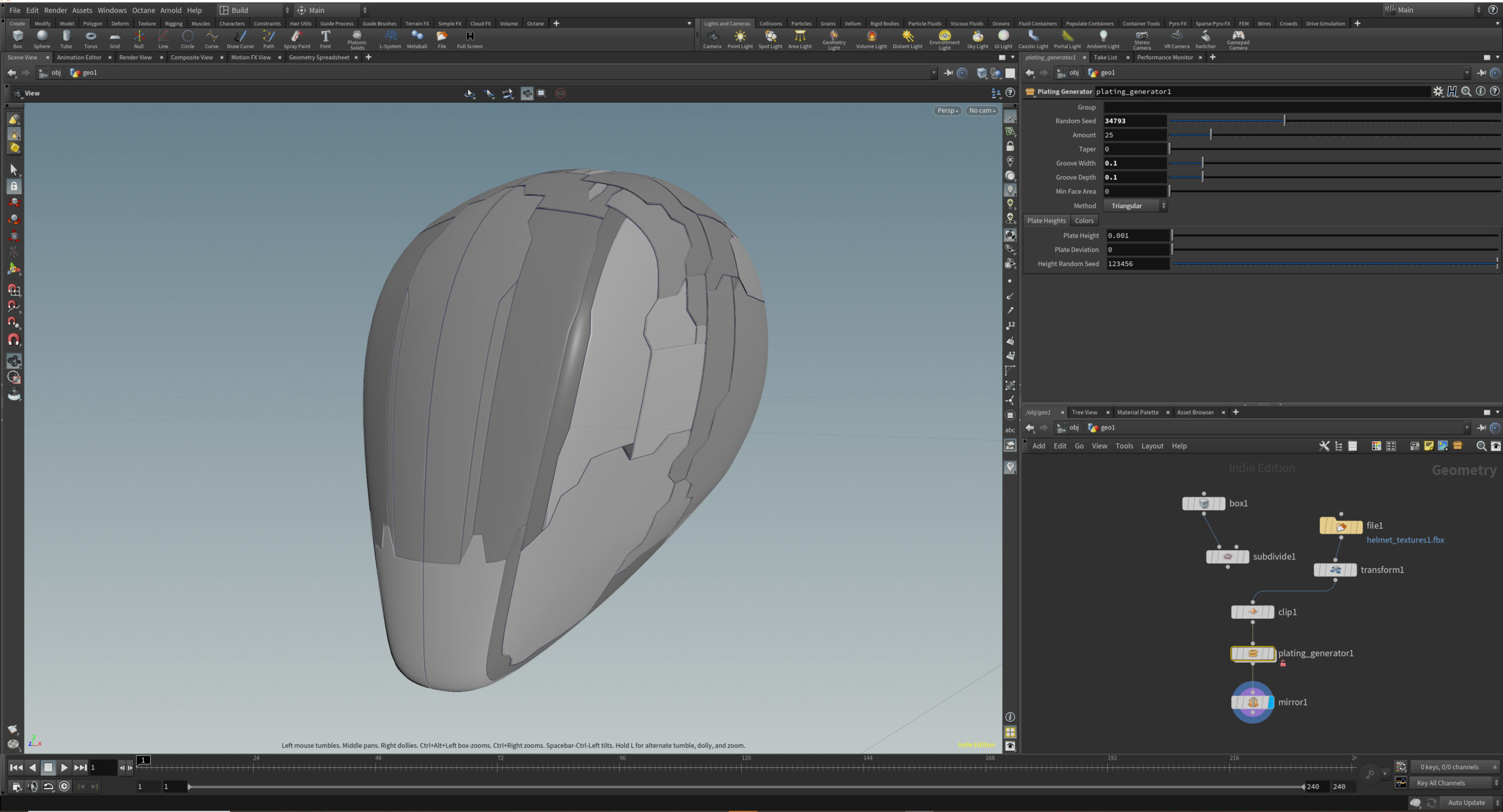This screenshot has height=812, width=1503.
Task: Add background image in network editor
Action: tap(1443, 446)
